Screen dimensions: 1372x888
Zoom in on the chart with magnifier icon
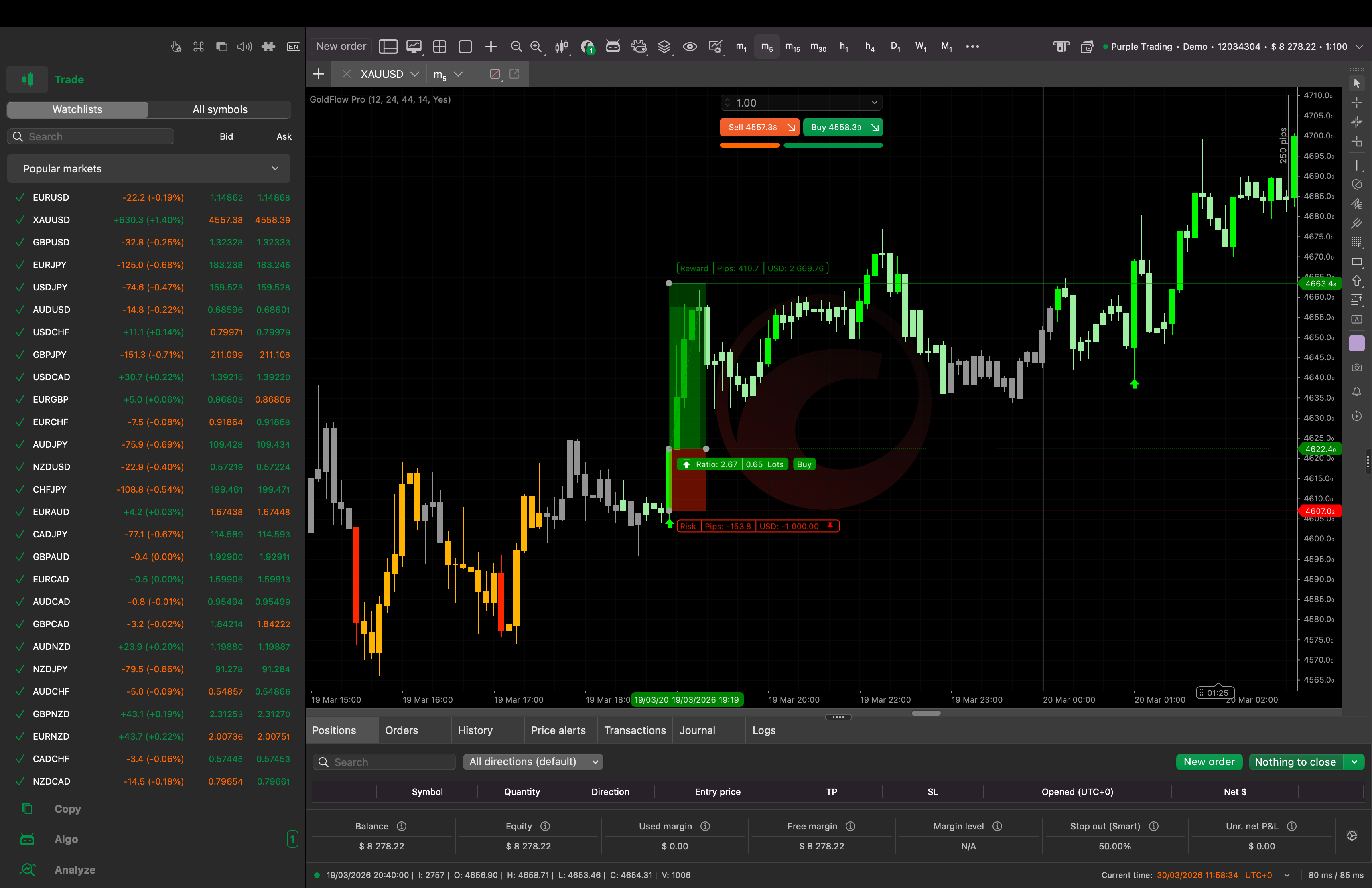[x=536, y=47]
